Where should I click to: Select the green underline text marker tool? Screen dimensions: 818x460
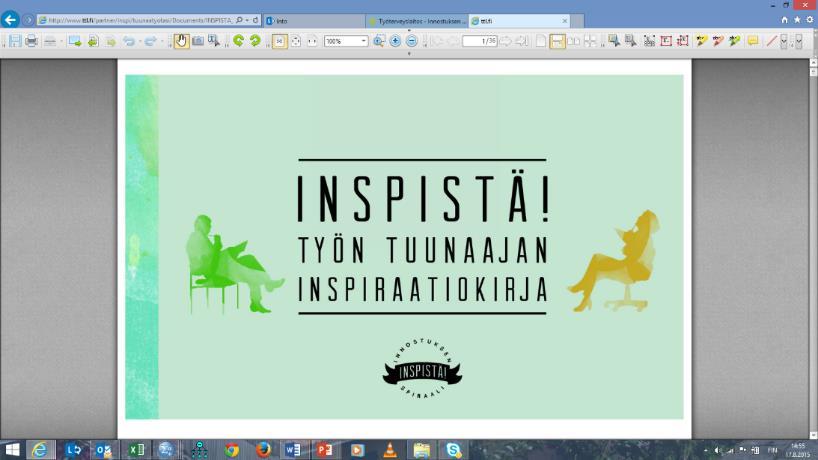[x=735, y=41]
